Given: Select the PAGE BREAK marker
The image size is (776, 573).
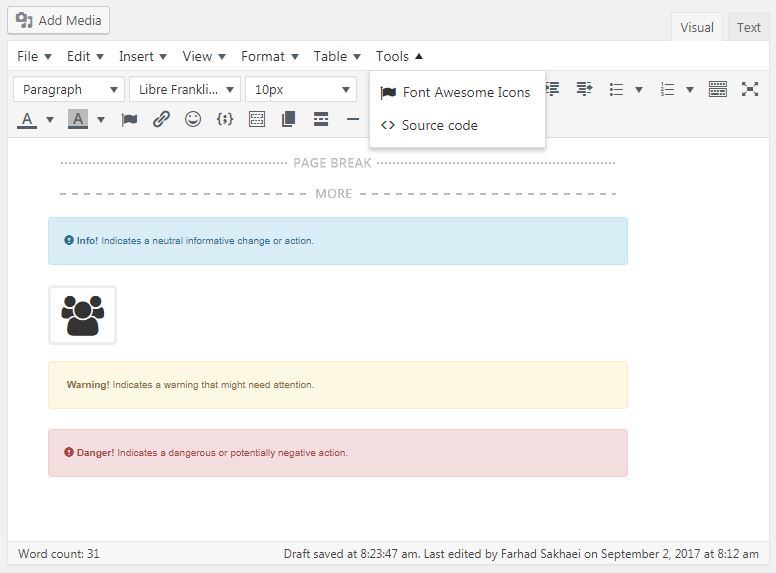Looking at the screenshot, I should coord(338,163).
